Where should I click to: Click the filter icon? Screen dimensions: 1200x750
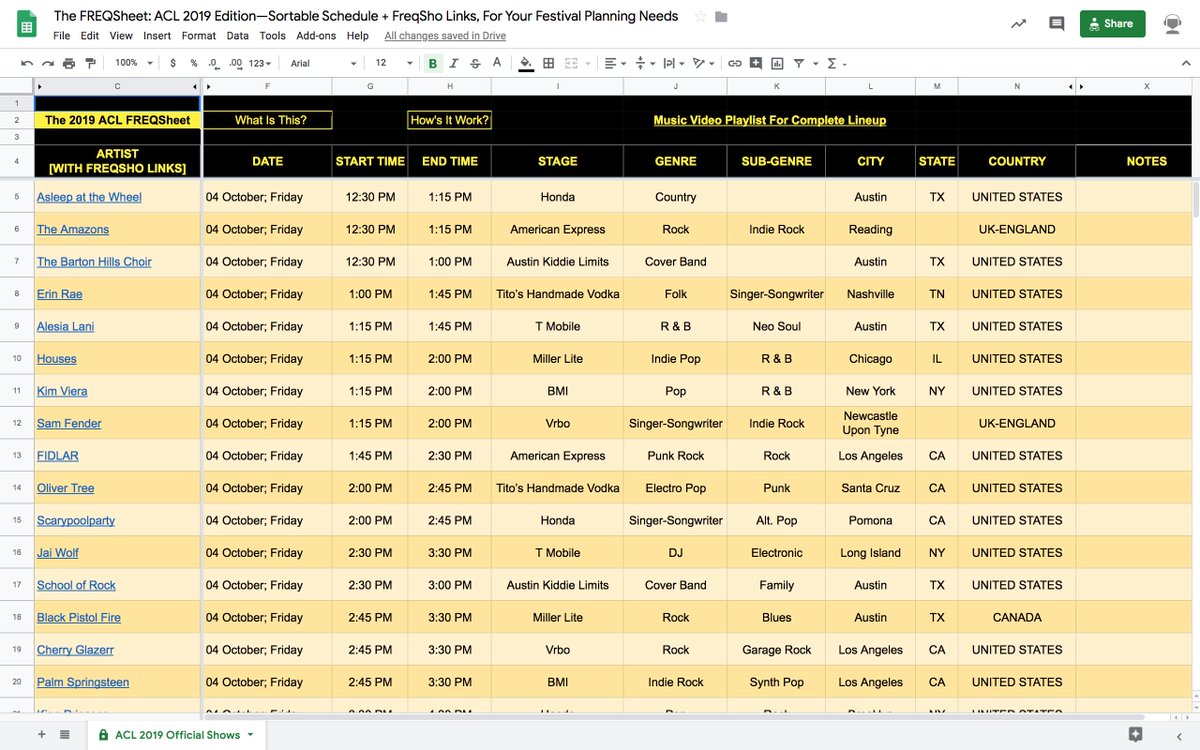click(801, 63)
